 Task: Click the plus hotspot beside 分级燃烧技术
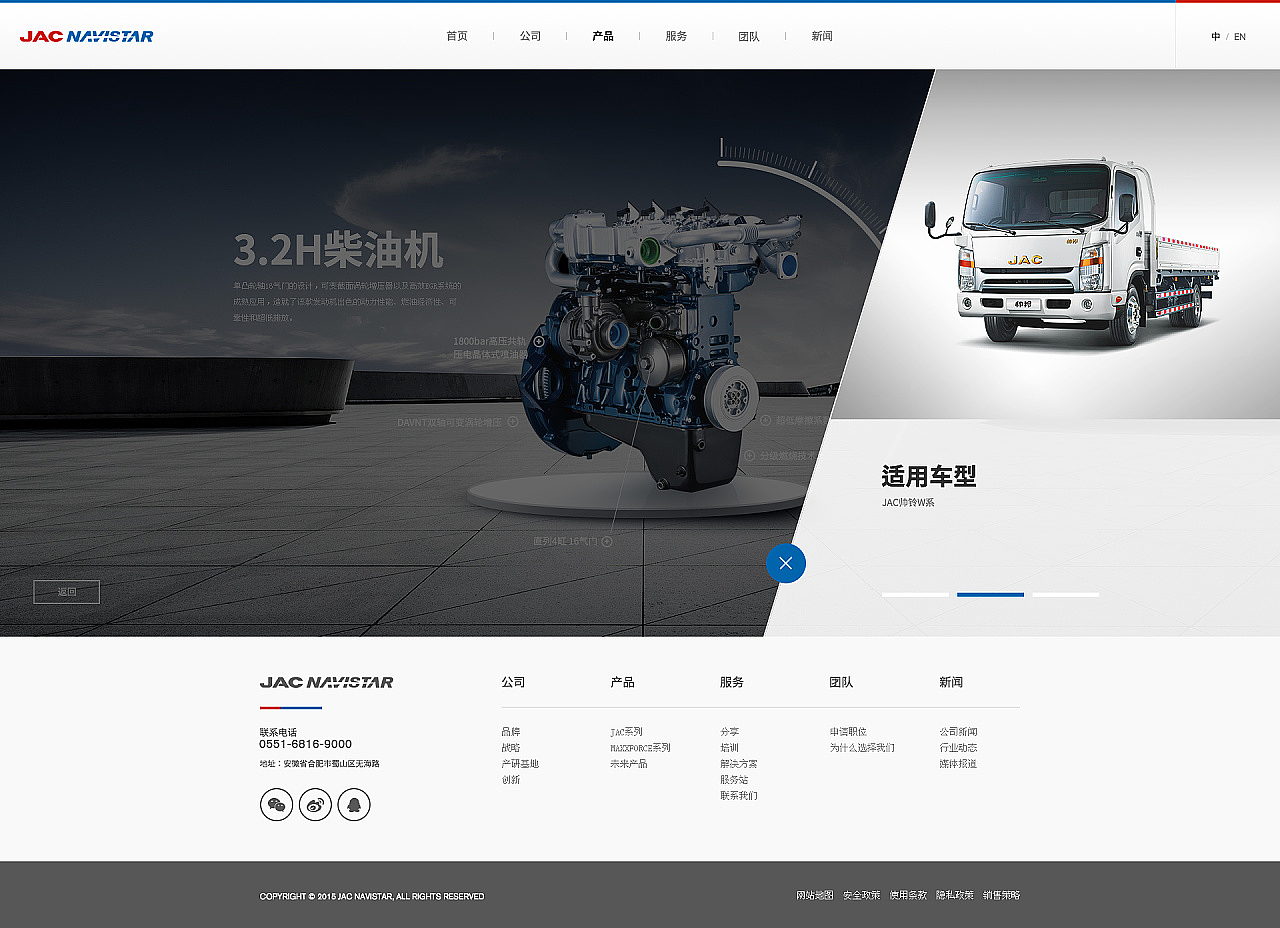pos(750,455)
